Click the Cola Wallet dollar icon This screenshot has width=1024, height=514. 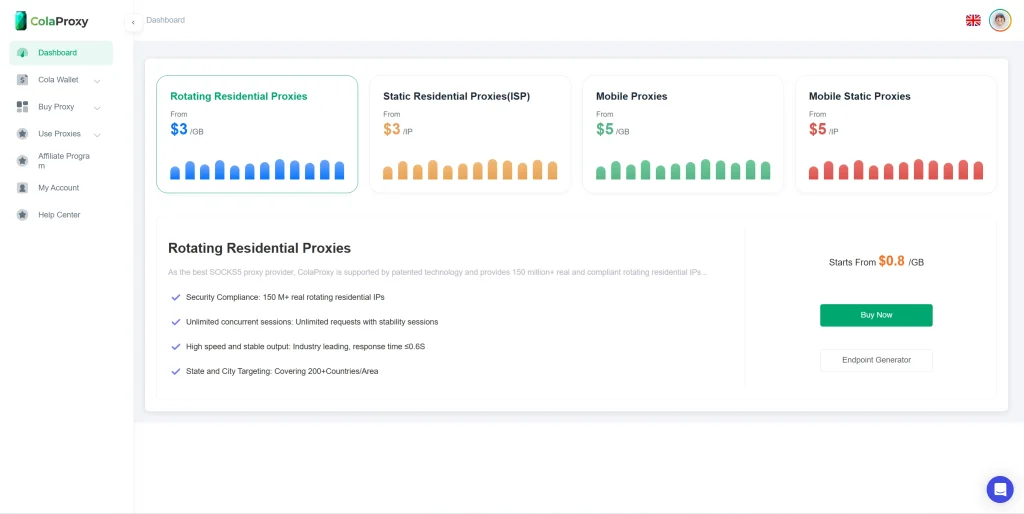(x=22, y=80)
